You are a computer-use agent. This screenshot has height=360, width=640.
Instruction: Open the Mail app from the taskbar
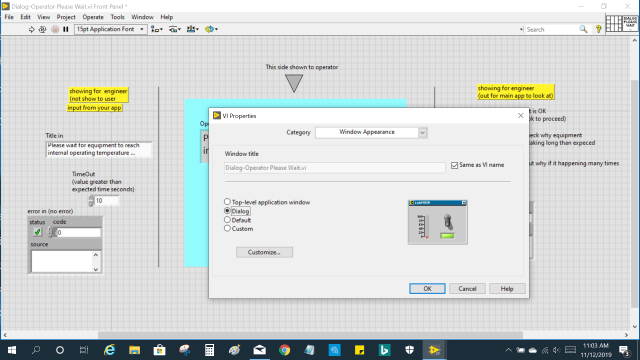coord(260,350)
